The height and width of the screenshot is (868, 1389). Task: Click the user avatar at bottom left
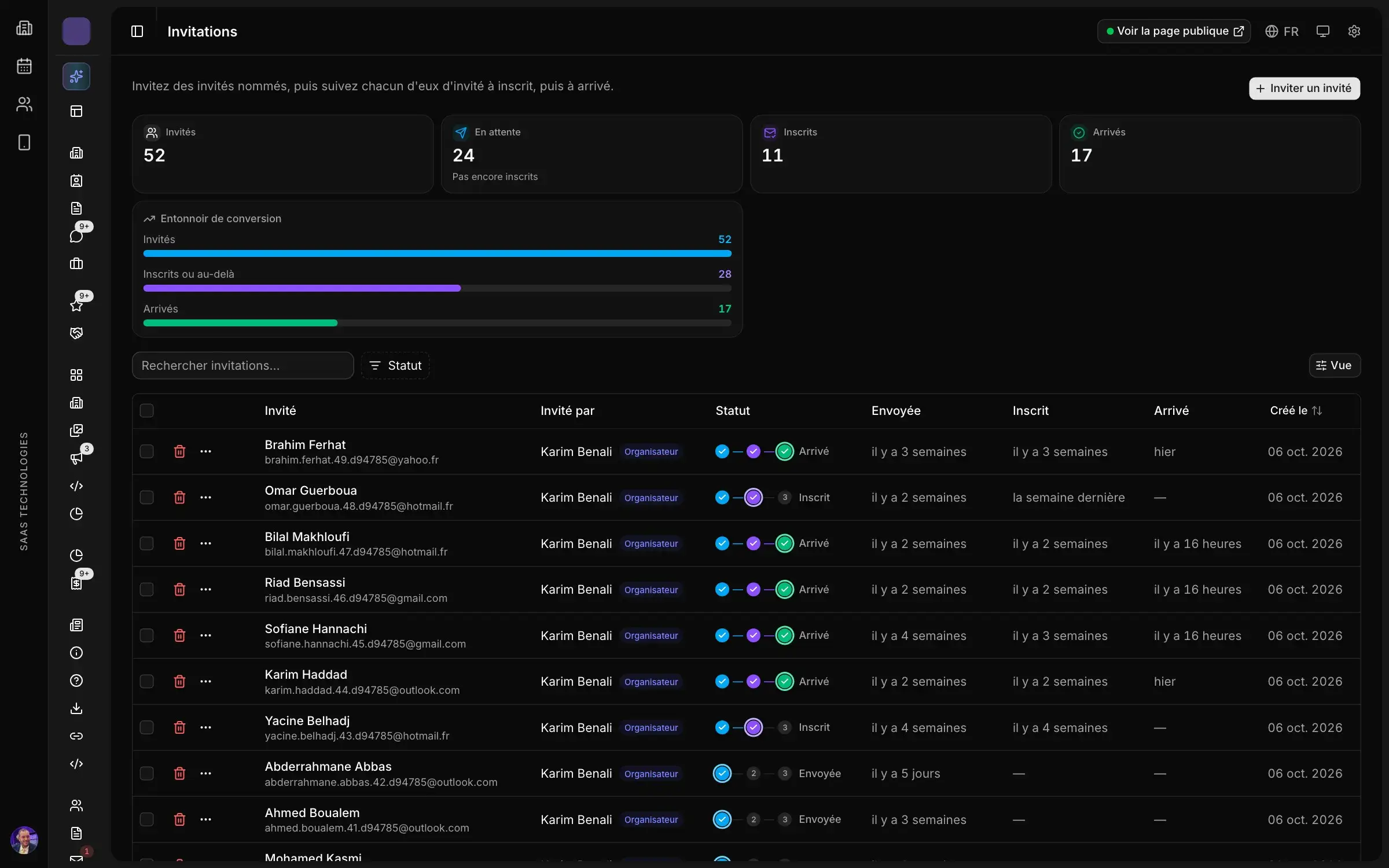tap(24, 840)
